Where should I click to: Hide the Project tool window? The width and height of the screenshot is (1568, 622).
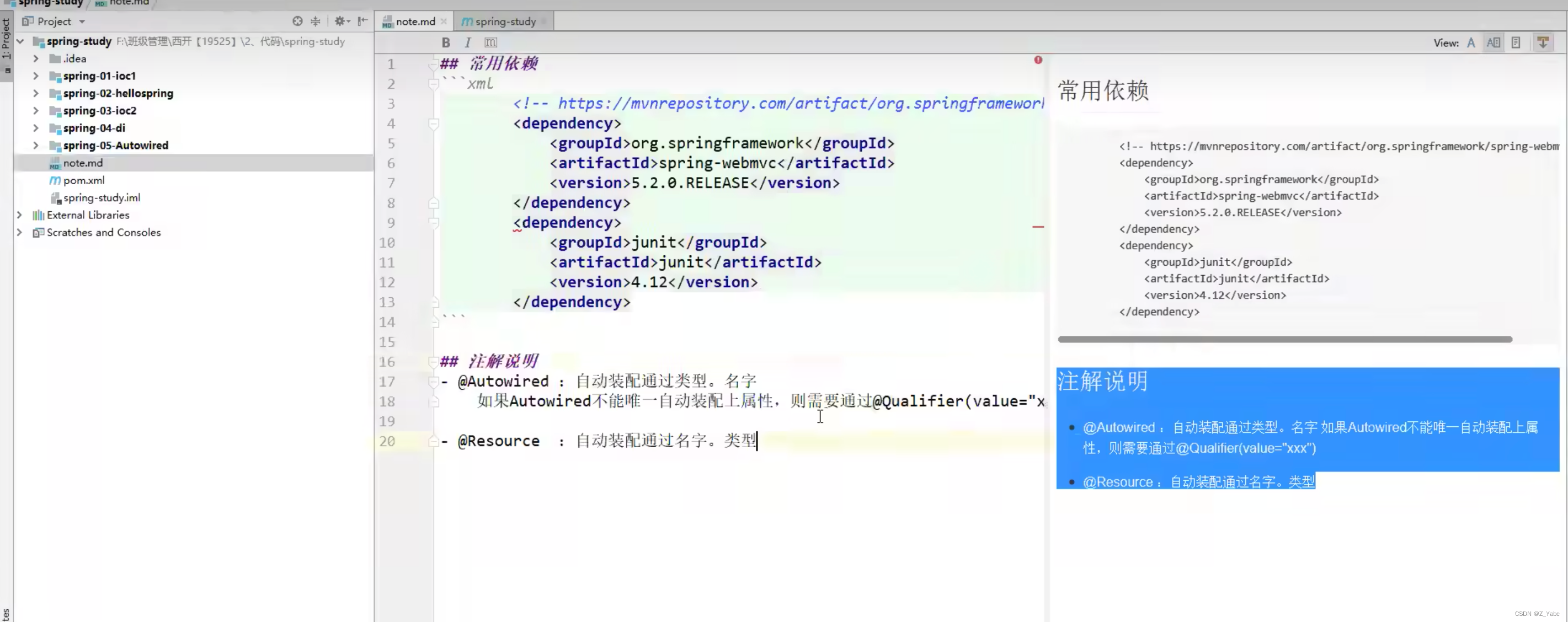pyautogui.click(x=363, y=22)
